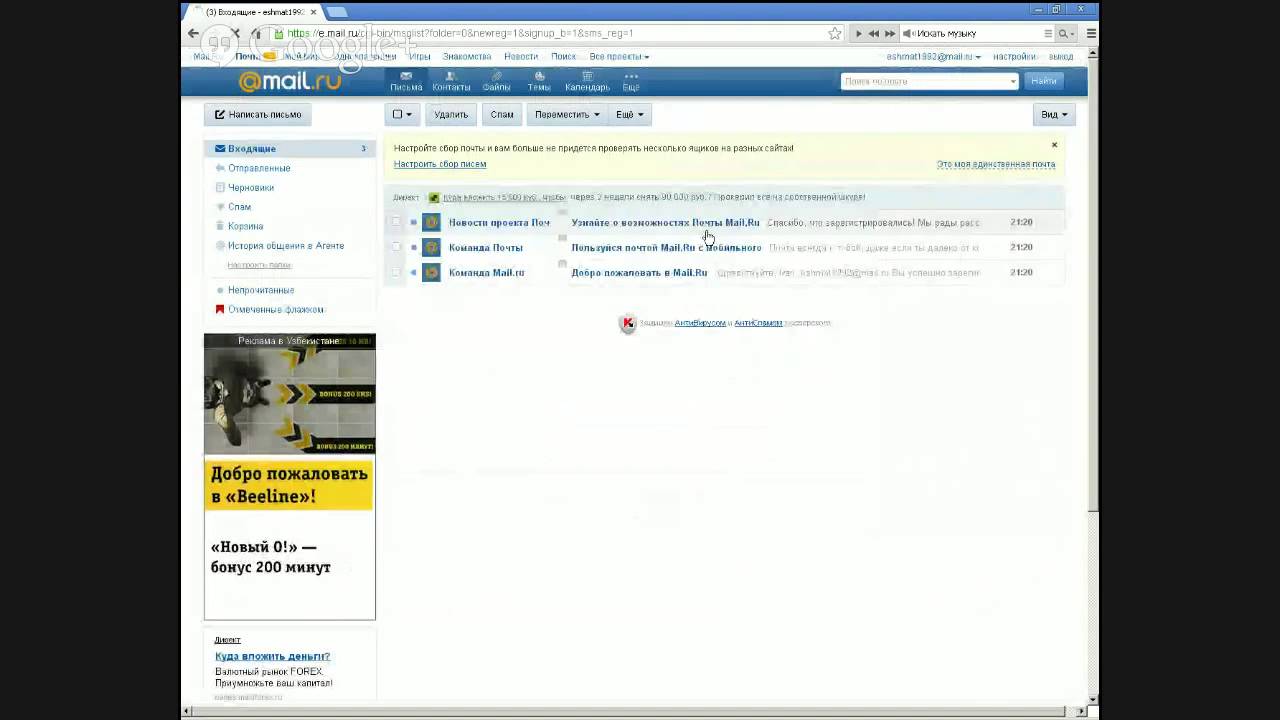Click the unread dot for Команда Почты
The width and height of the screenshot is (1280, 720).
[x=413, y=247]
